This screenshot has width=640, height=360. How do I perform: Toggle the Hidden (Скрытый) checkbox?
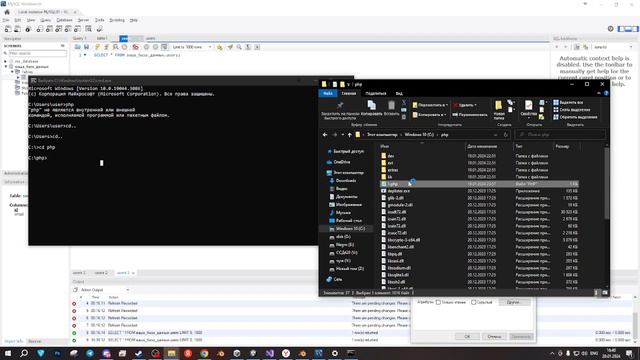click(473, 302)
